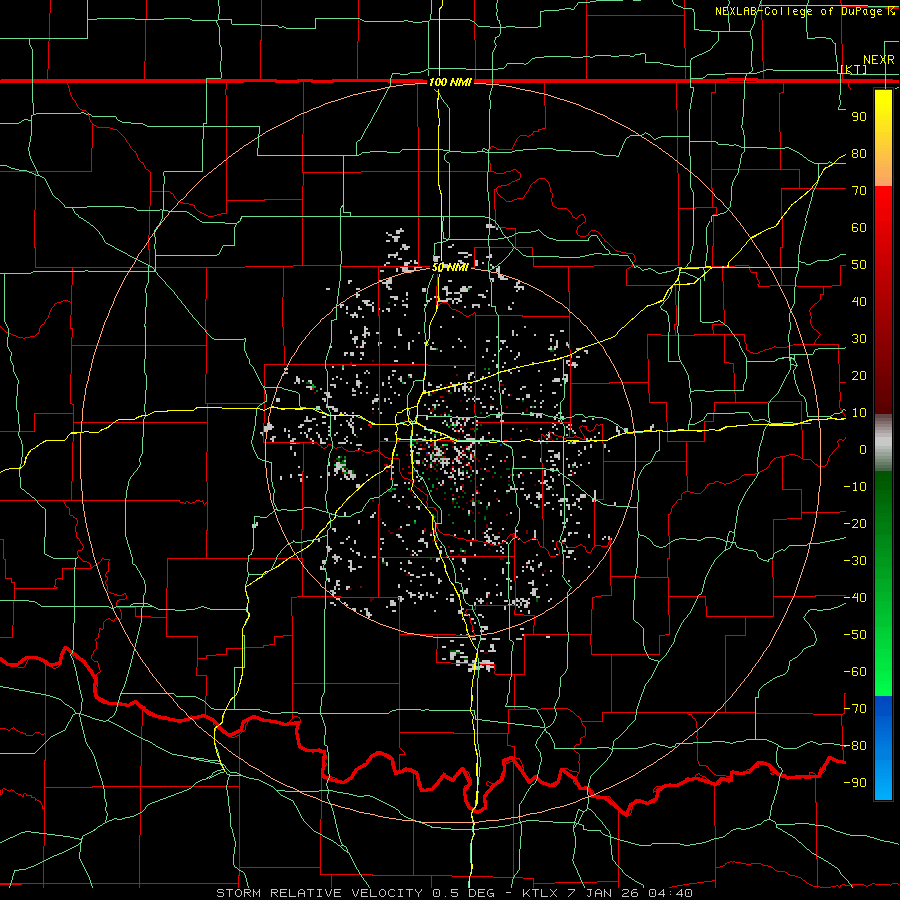Click the -40 value on the velocity scale
Image resolution: width=900 pixels, height=900 pixels.
pyautogui.click(x=855, y=598)
